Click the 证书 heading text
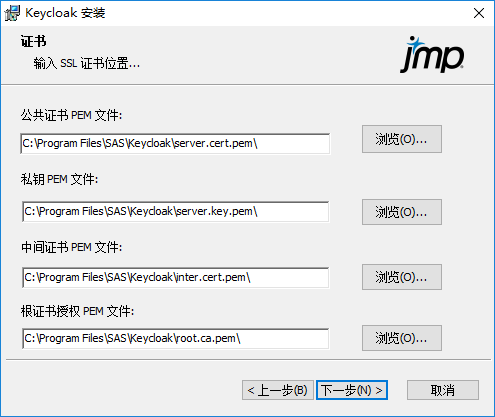495x417 pixels. click(x=33, y=42)
